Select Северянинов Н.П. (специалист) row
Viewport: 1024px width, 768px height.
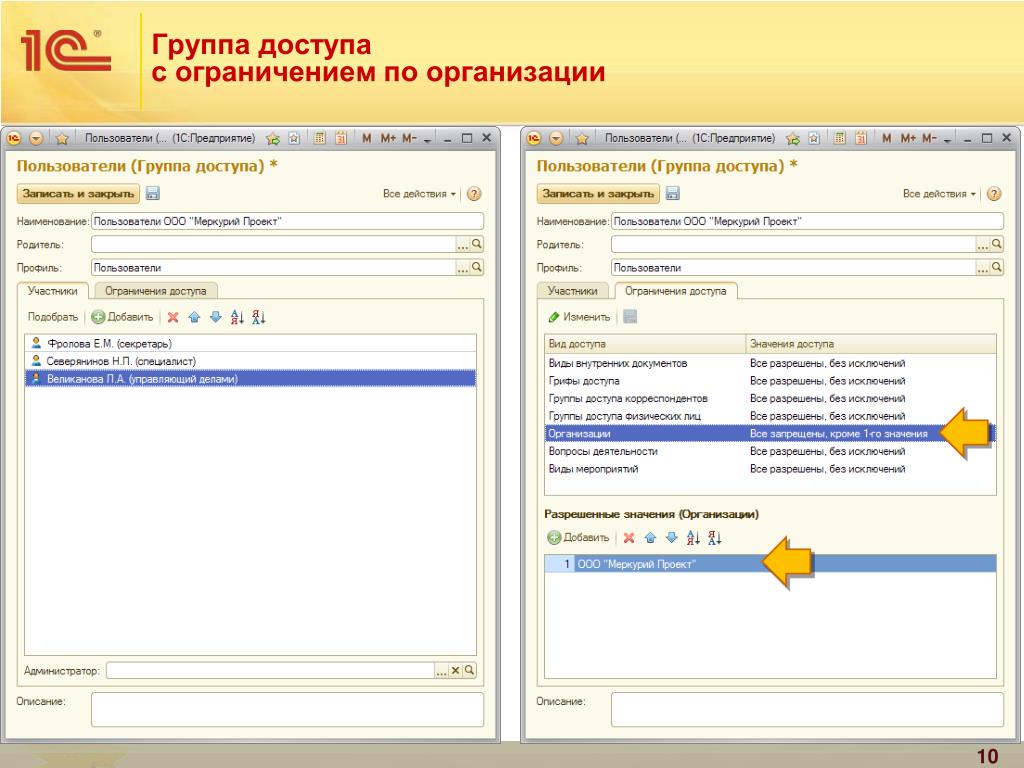tap(250, 361)
